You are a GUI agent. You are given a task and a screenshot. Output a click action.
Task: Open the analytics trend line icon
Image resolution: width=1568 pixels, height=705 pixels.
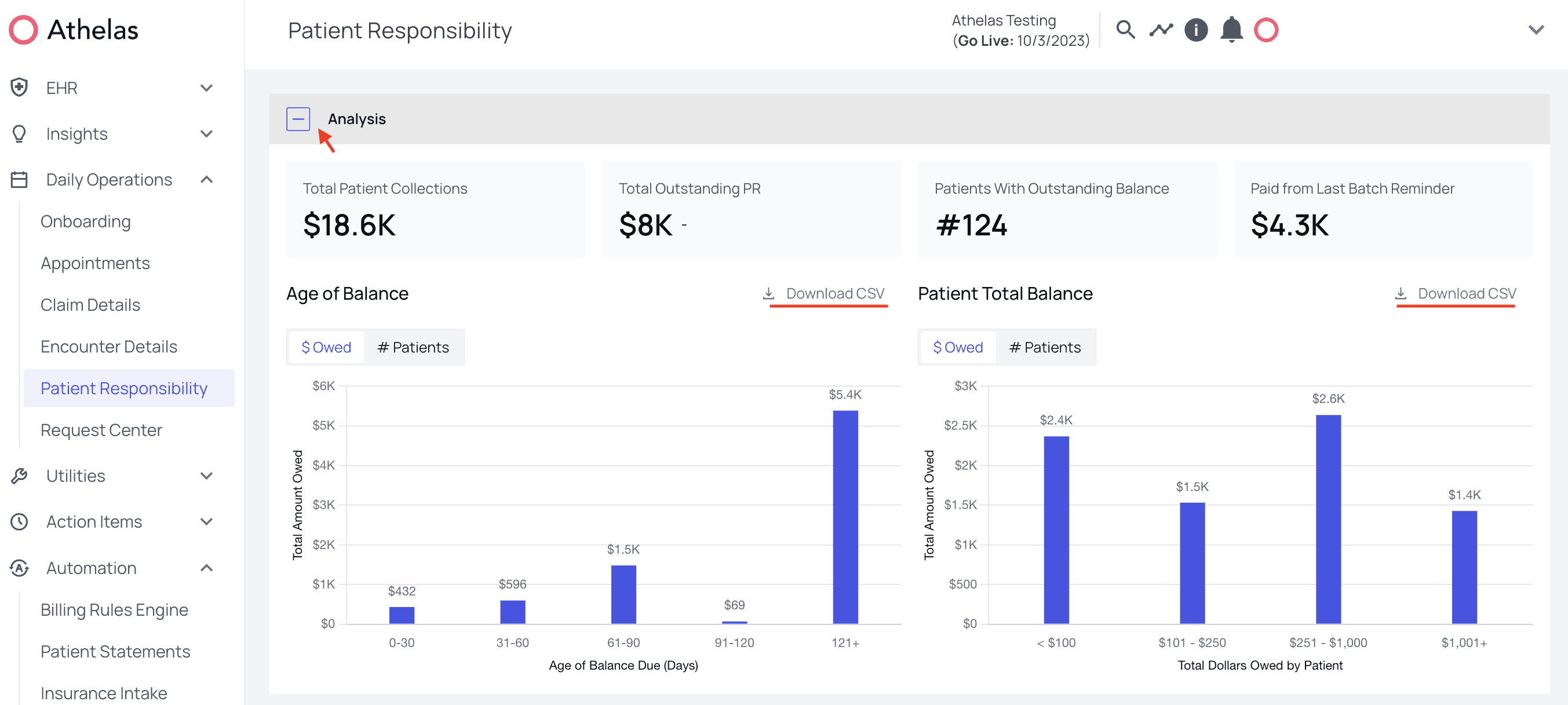pos(1160,30)
